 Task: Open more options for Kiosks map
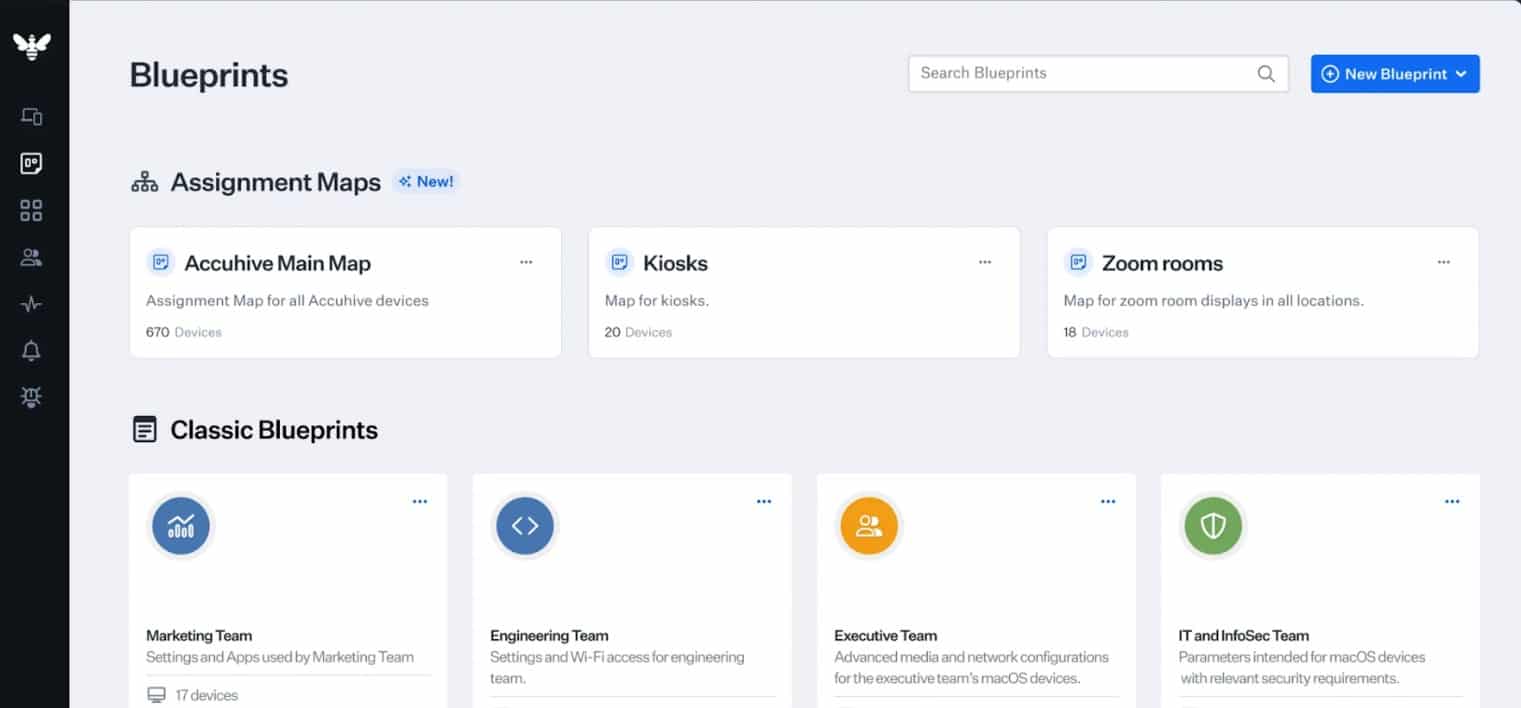(985, 262)
